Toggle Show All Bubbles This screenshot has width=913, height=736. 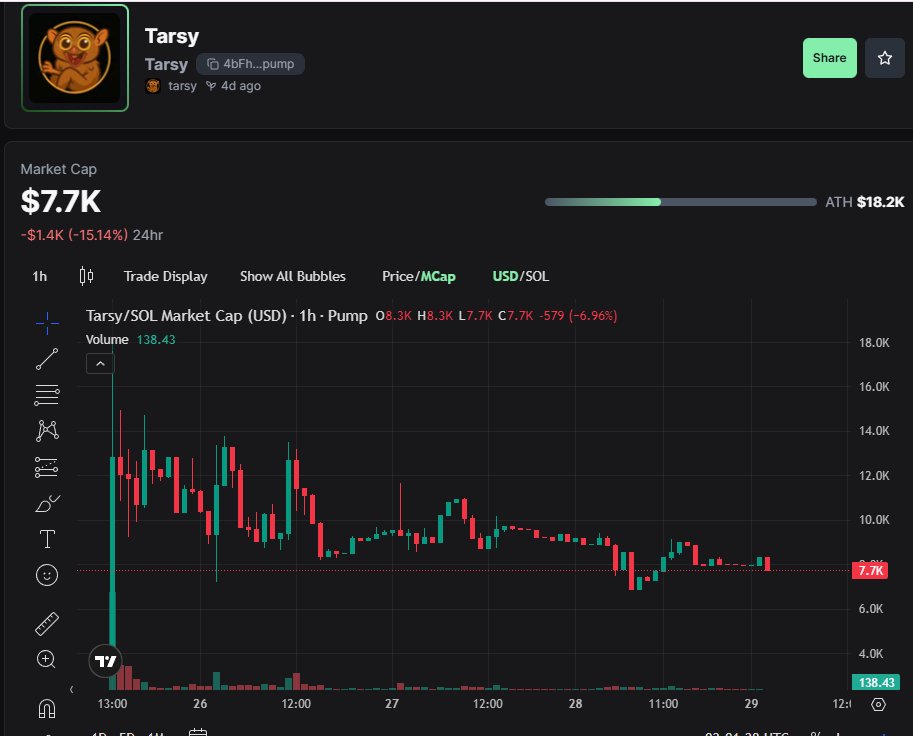293,277
